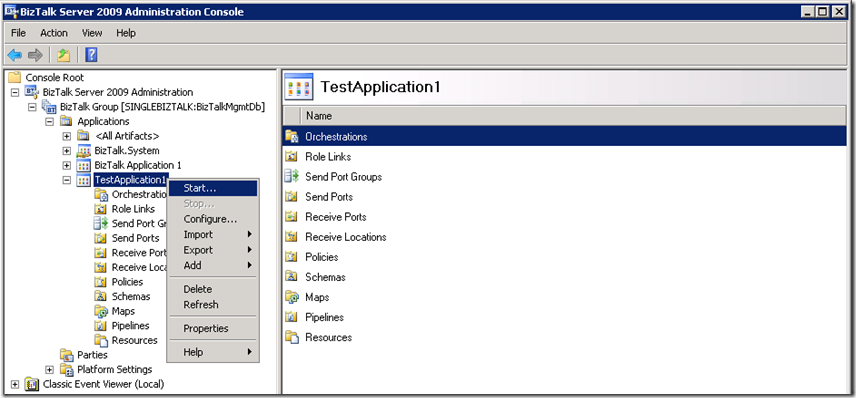Collapse the TestApplication1 node
The image size is (856, 398).
tap(67, 180)
